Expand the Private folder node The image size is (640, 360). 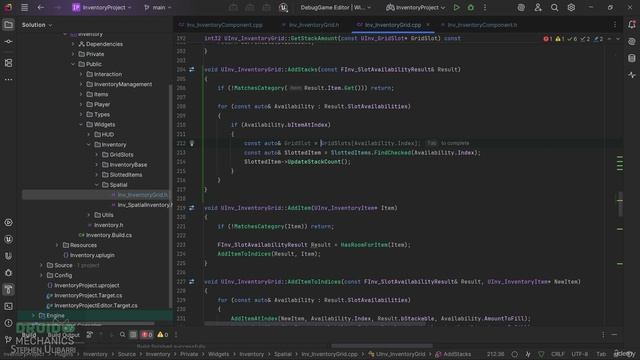click(x=73, y=54)
